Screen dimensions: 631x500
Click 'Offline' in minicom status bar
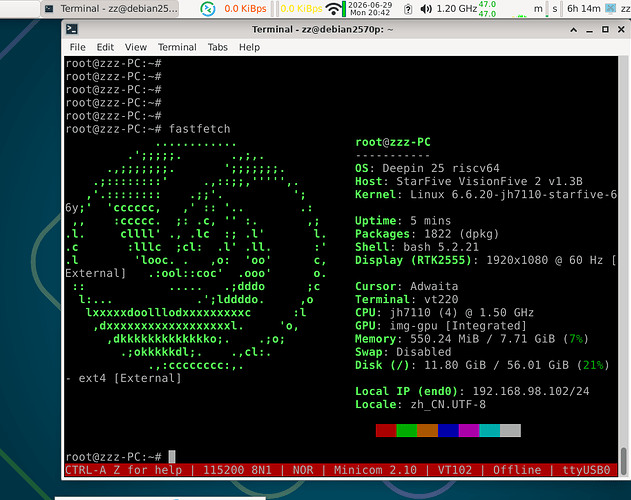[517, 470]
